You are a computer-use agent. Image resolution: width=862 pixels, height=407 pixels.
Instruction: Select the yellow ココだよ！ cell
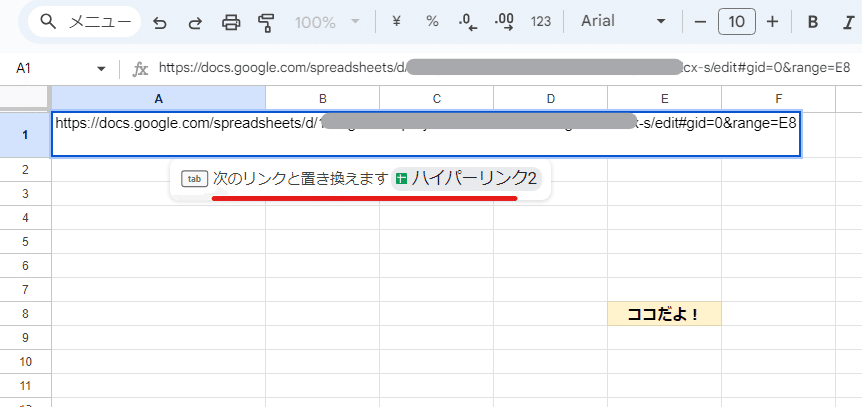pyautogui.click(x=664, y=314)
